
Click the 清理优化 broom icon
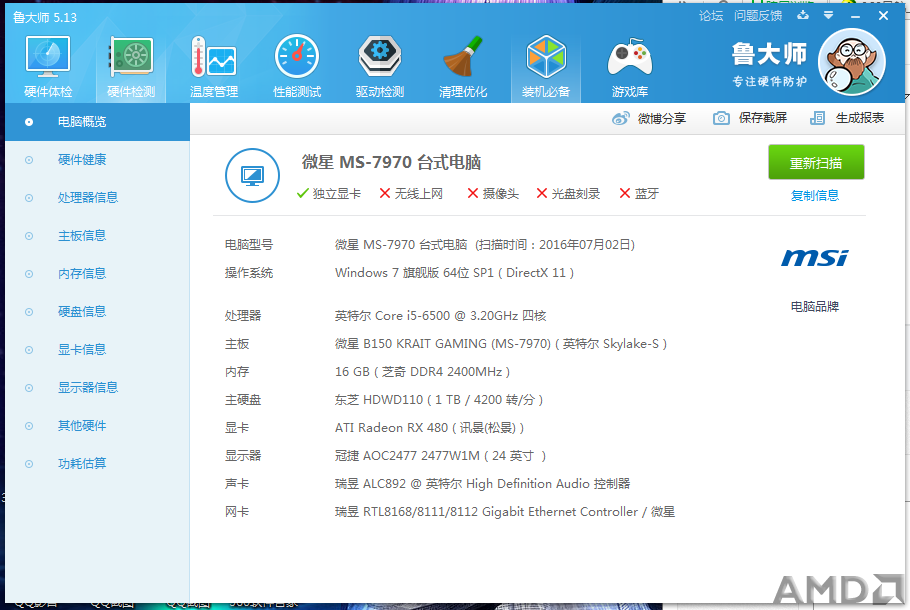coord(463,67)
